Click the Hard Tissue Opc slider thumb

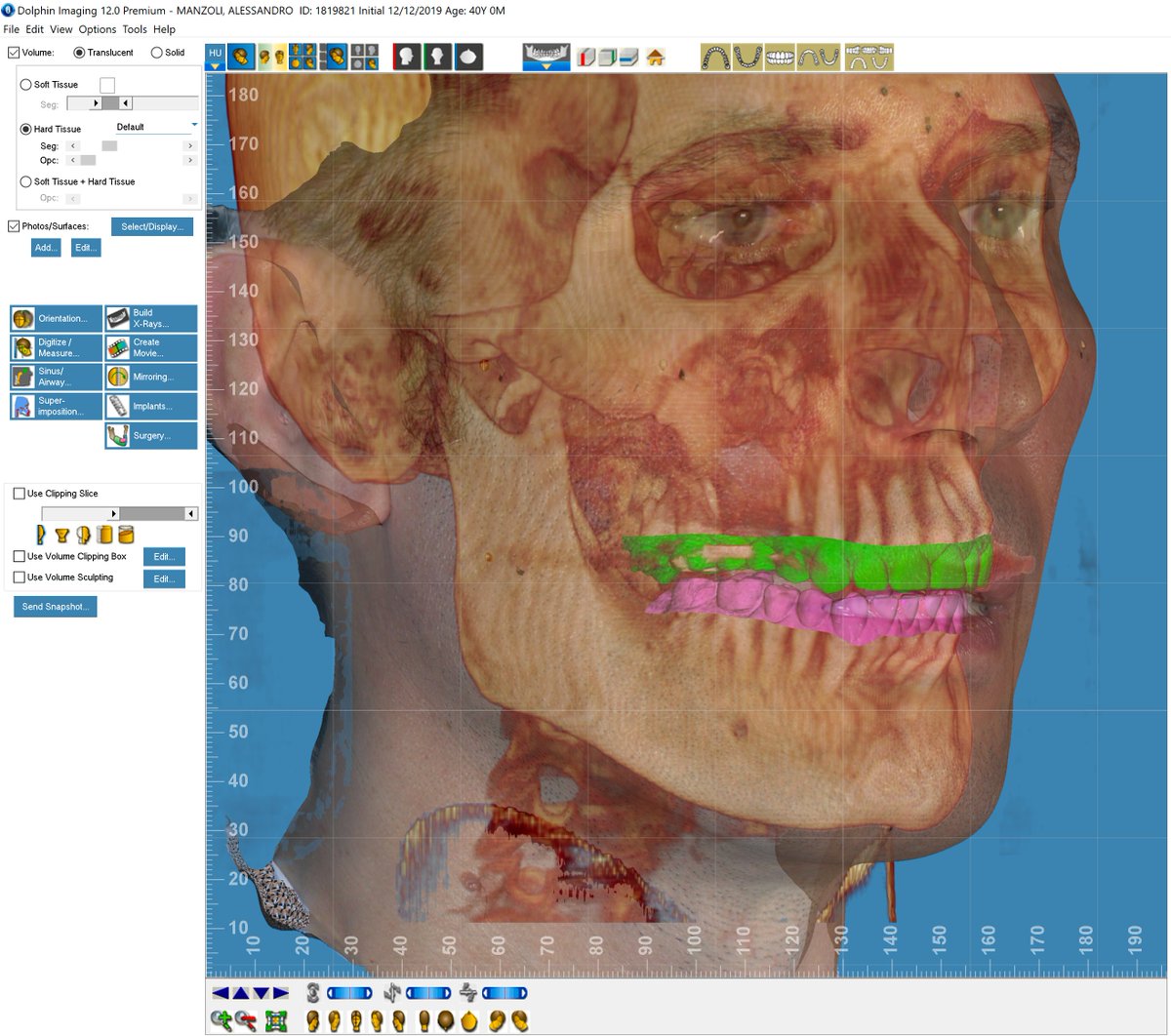click(x=88, y=160)
